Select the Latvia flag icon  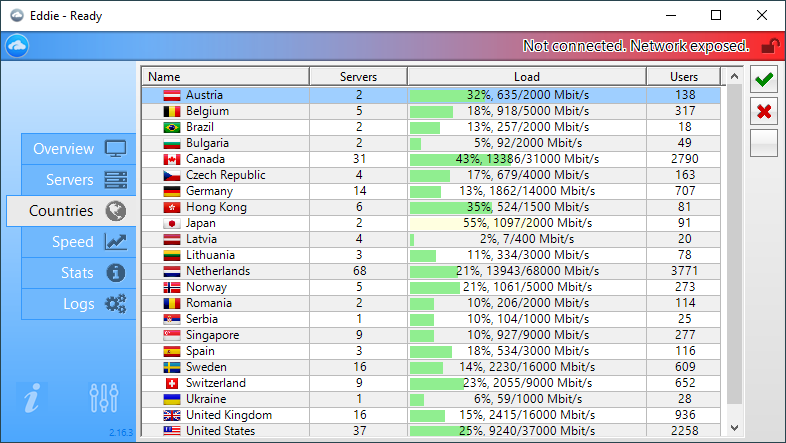[171, 240]
